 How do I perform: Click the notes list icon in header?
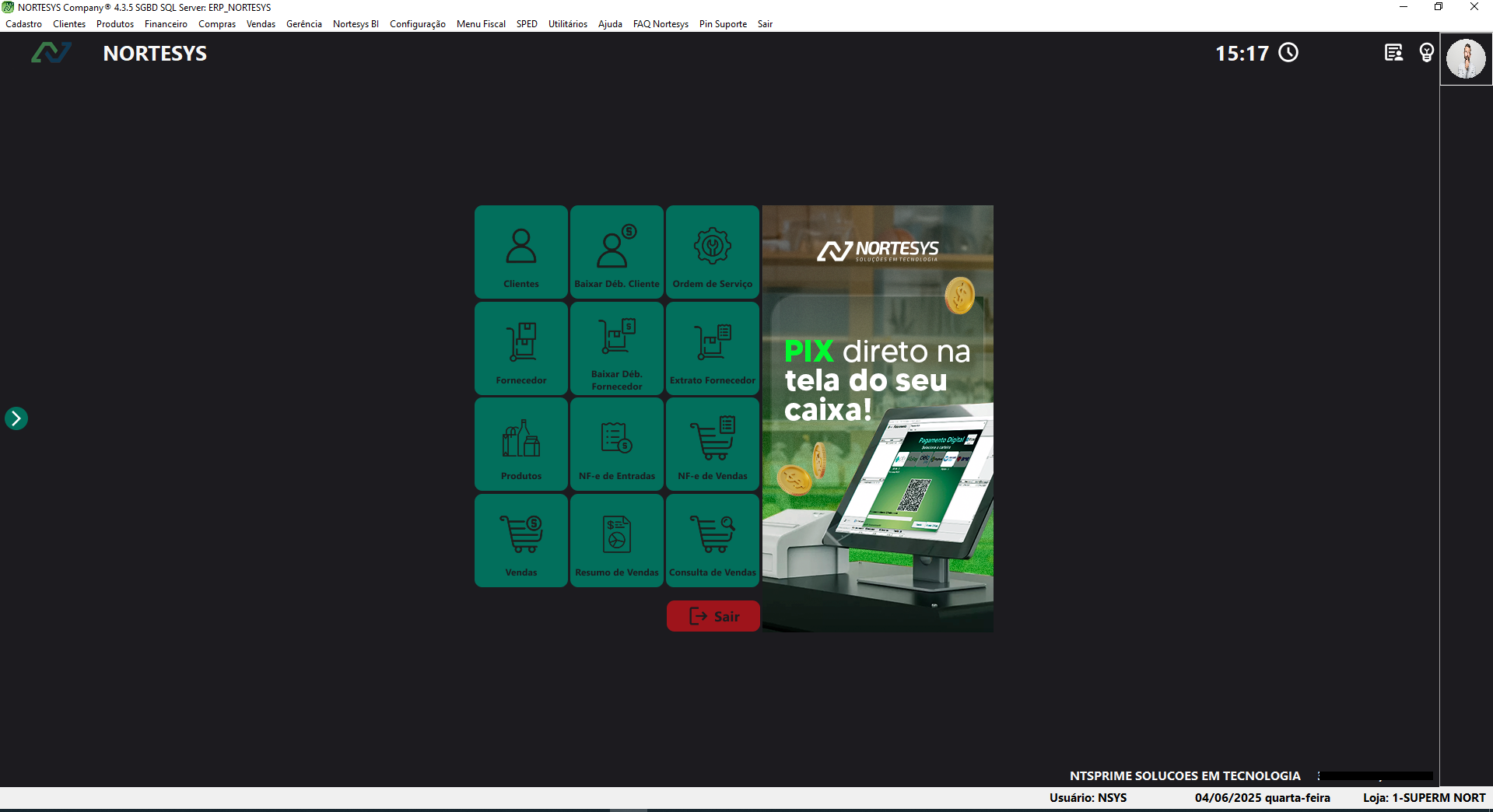tap(1393, 53)
